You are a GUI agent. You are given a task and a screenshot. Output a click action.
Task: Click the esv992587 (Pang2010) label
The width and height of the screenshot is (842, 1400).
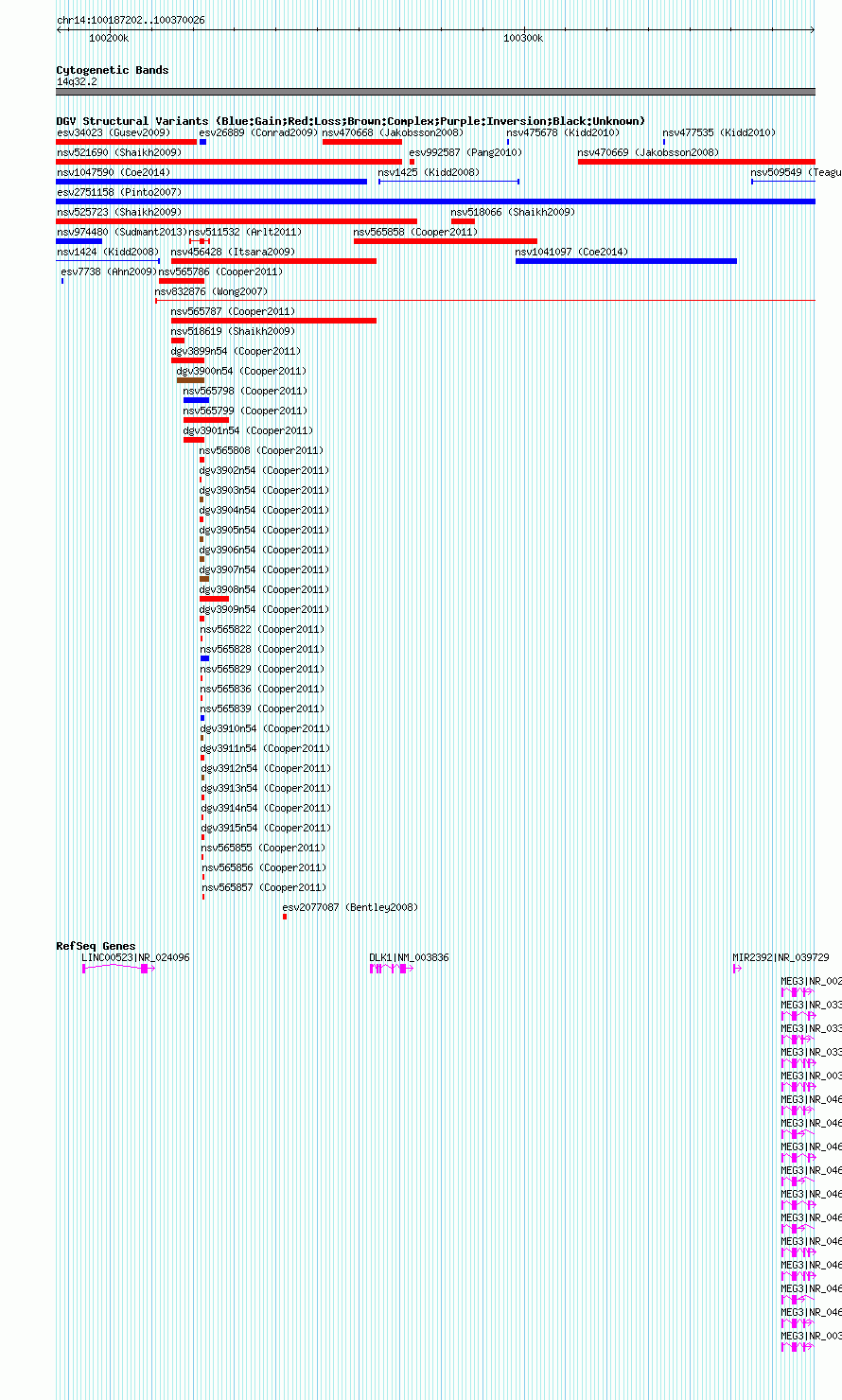point(465,152)
